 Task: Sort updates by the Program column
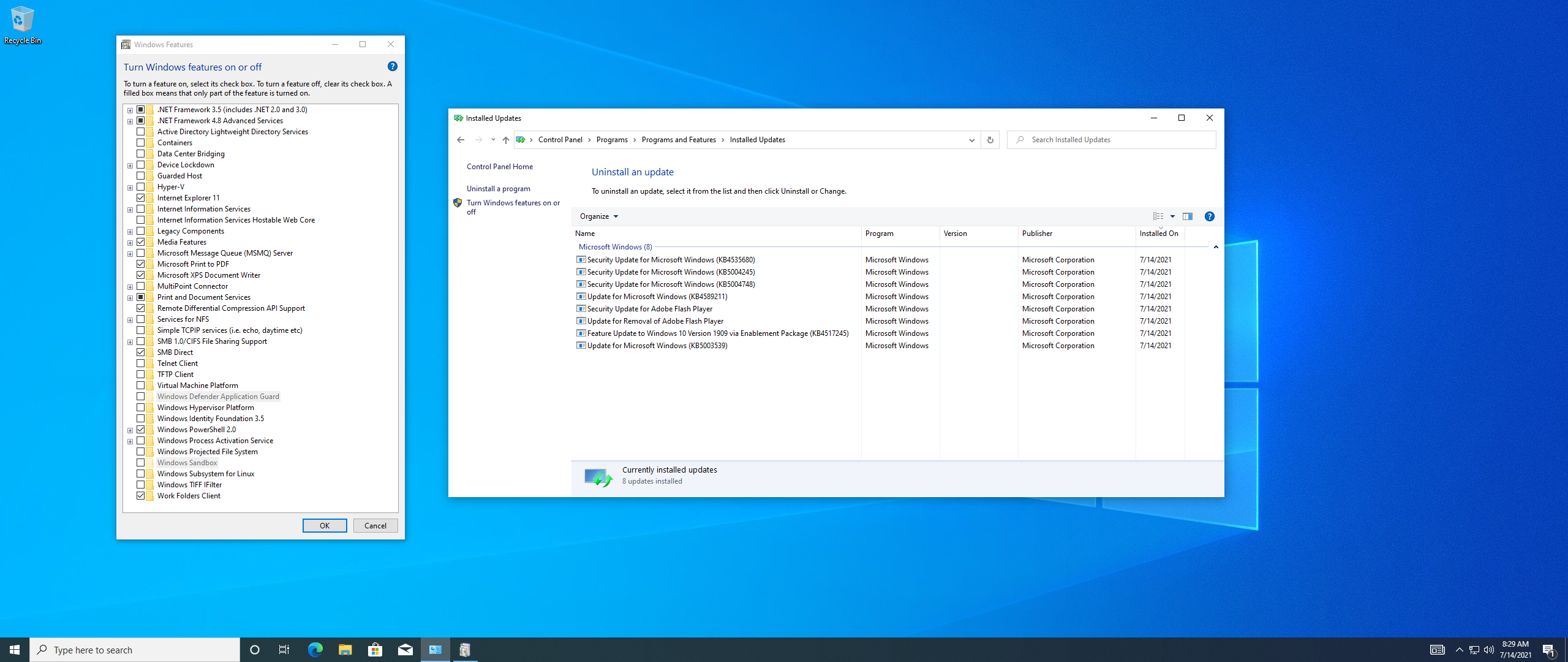(x=900, y=234)
